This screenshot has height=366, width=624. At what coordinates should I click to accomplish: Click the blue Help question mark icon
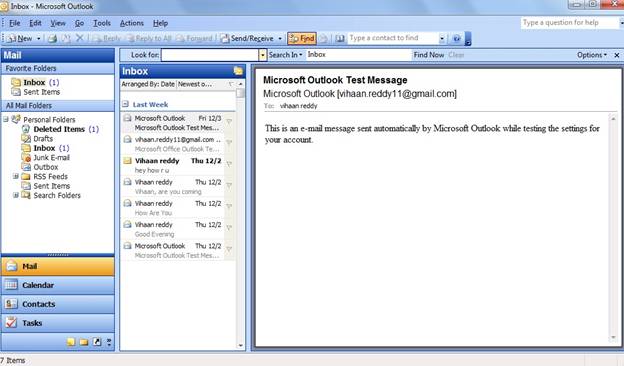(456, 38)
